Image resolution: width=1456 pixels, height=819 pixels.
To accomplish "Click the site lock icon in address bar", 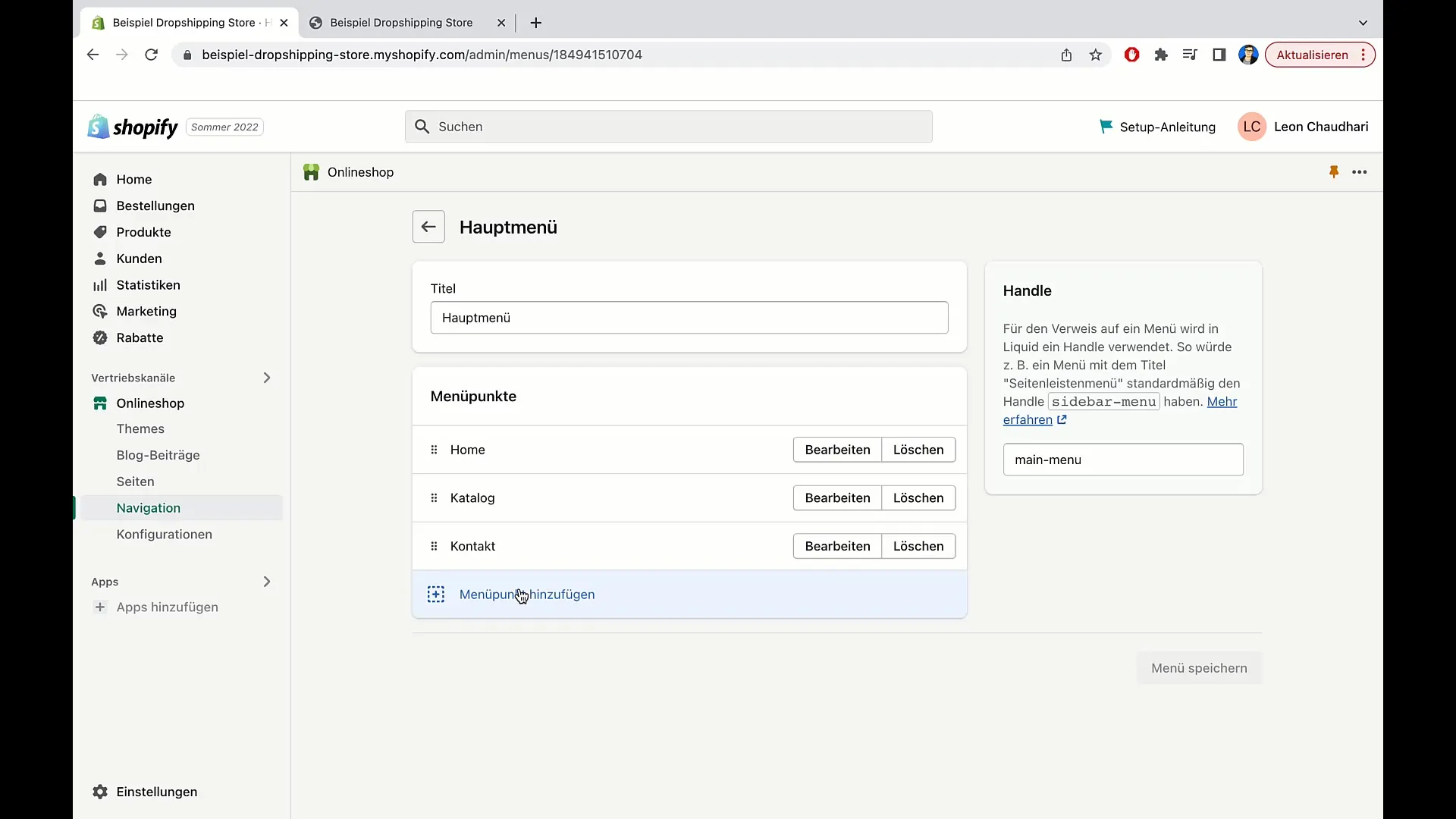I will [187, 55].
